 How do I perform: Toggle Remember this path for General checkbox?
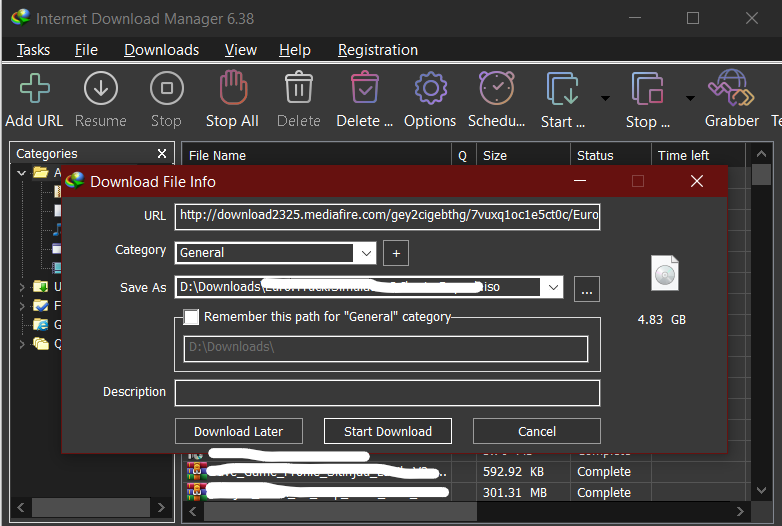pos(191,317)
